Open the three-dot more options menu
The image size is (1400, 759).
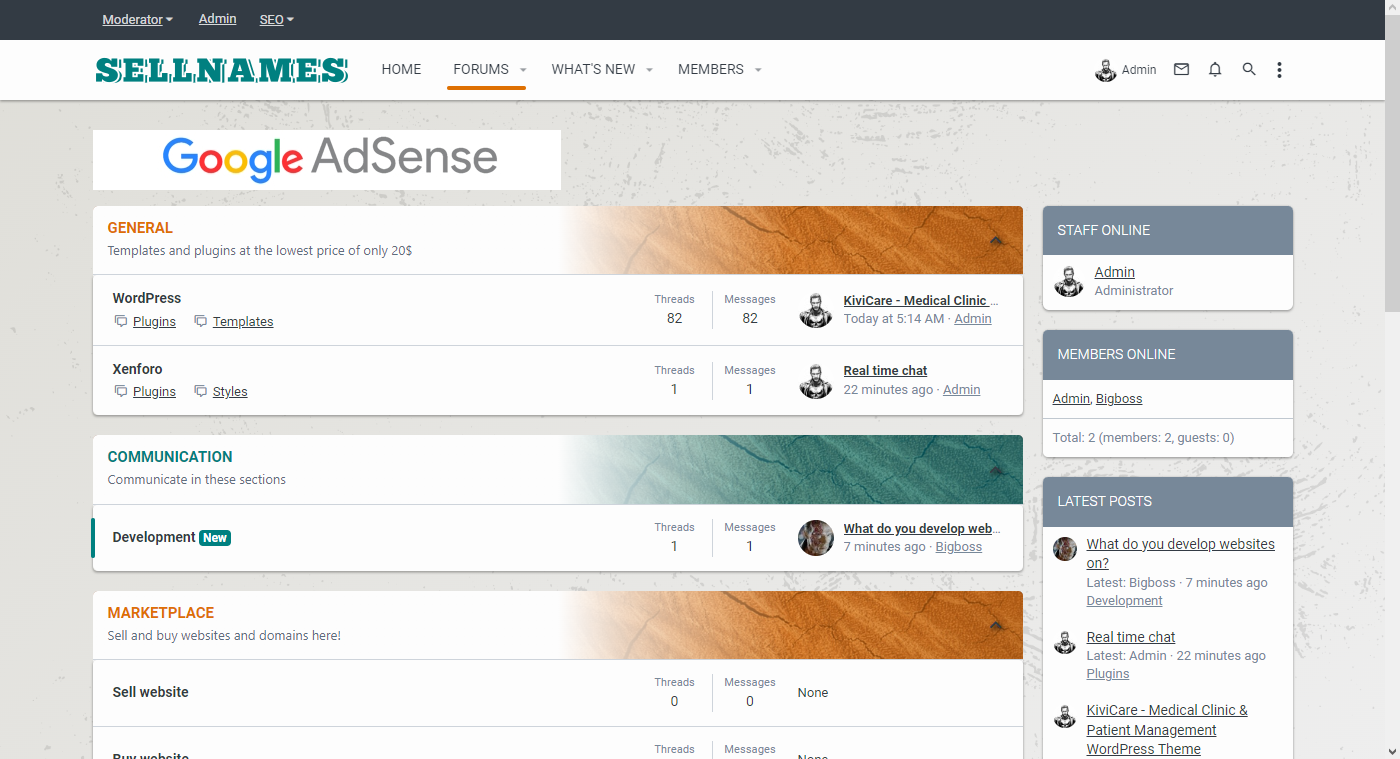pos(1279,70)
